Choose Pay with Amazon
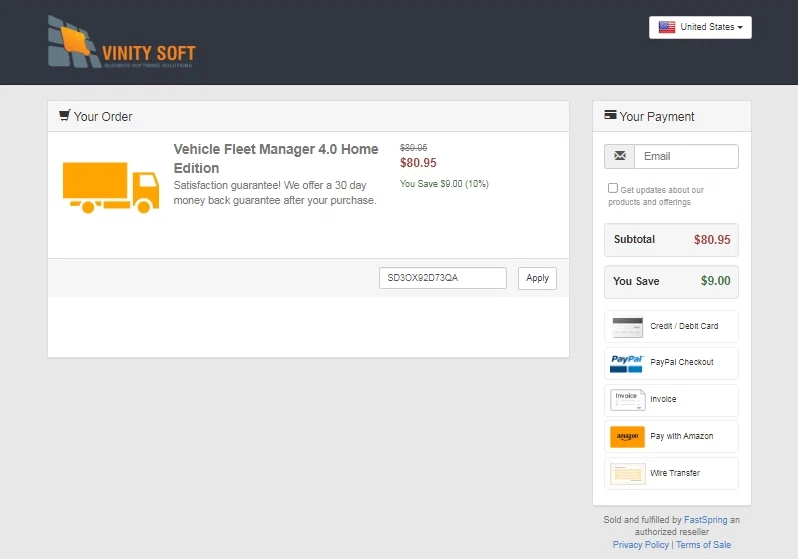 [x=671, y=436]
